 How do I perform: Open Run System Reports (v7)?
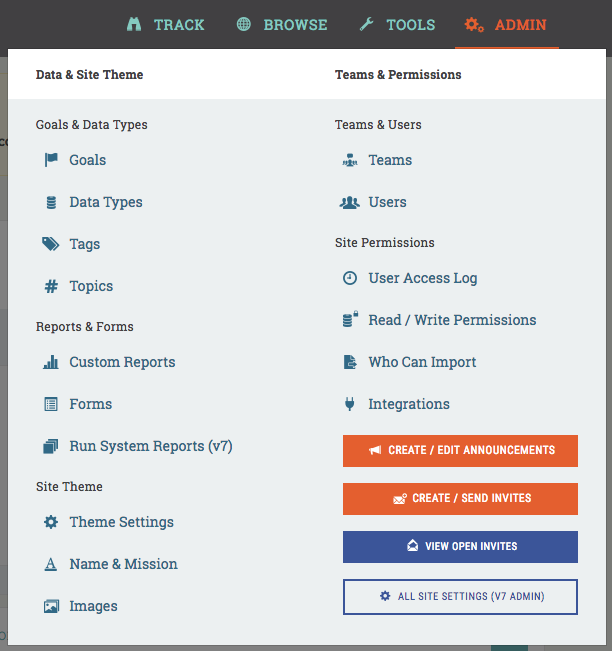(150, 446)
